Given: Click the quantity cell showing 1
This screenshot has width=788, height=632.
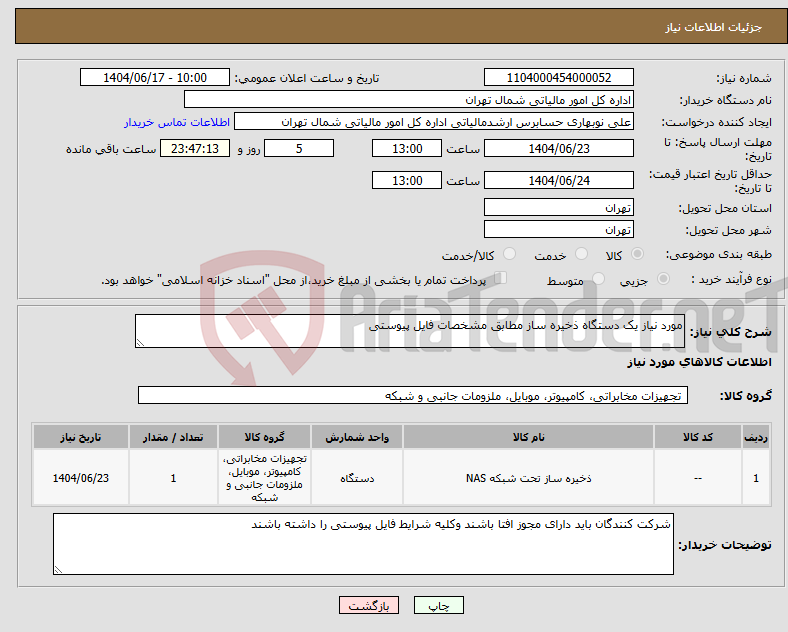Looking at the screenshot, I should pos(173,478).
